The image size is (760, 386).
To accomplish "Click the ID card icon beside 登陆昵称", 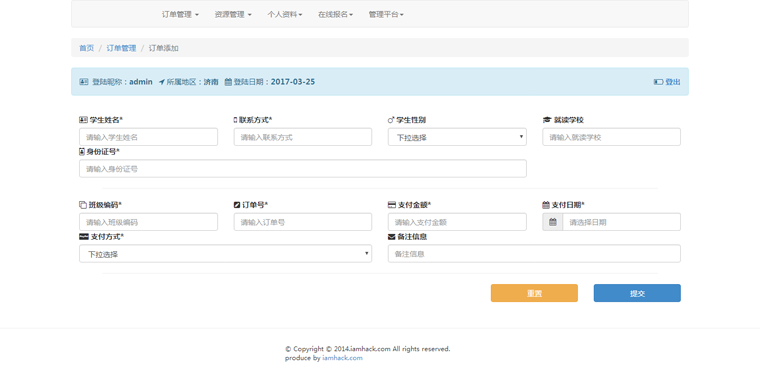I will [84, 82].
